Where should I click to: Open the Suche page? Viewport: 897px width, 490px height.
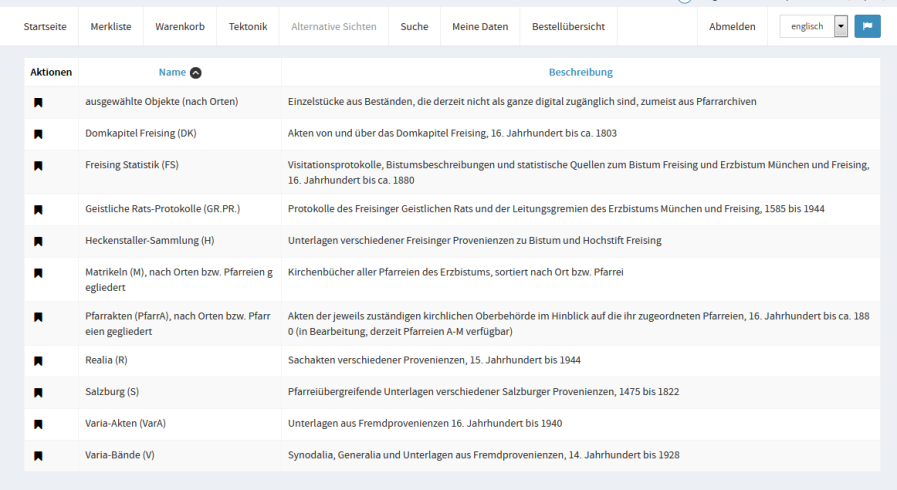[x=414, y=27]
